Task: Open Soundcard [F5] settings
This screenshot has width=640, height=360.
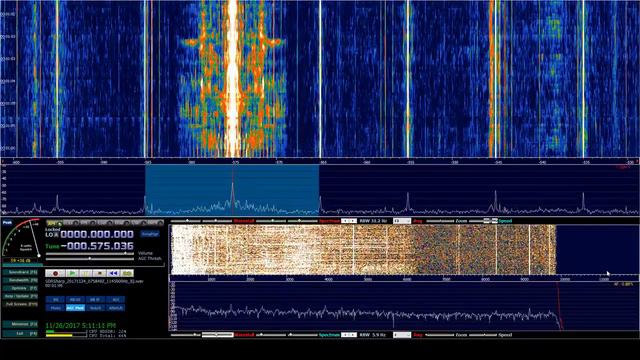Action: tap(20, 272)
